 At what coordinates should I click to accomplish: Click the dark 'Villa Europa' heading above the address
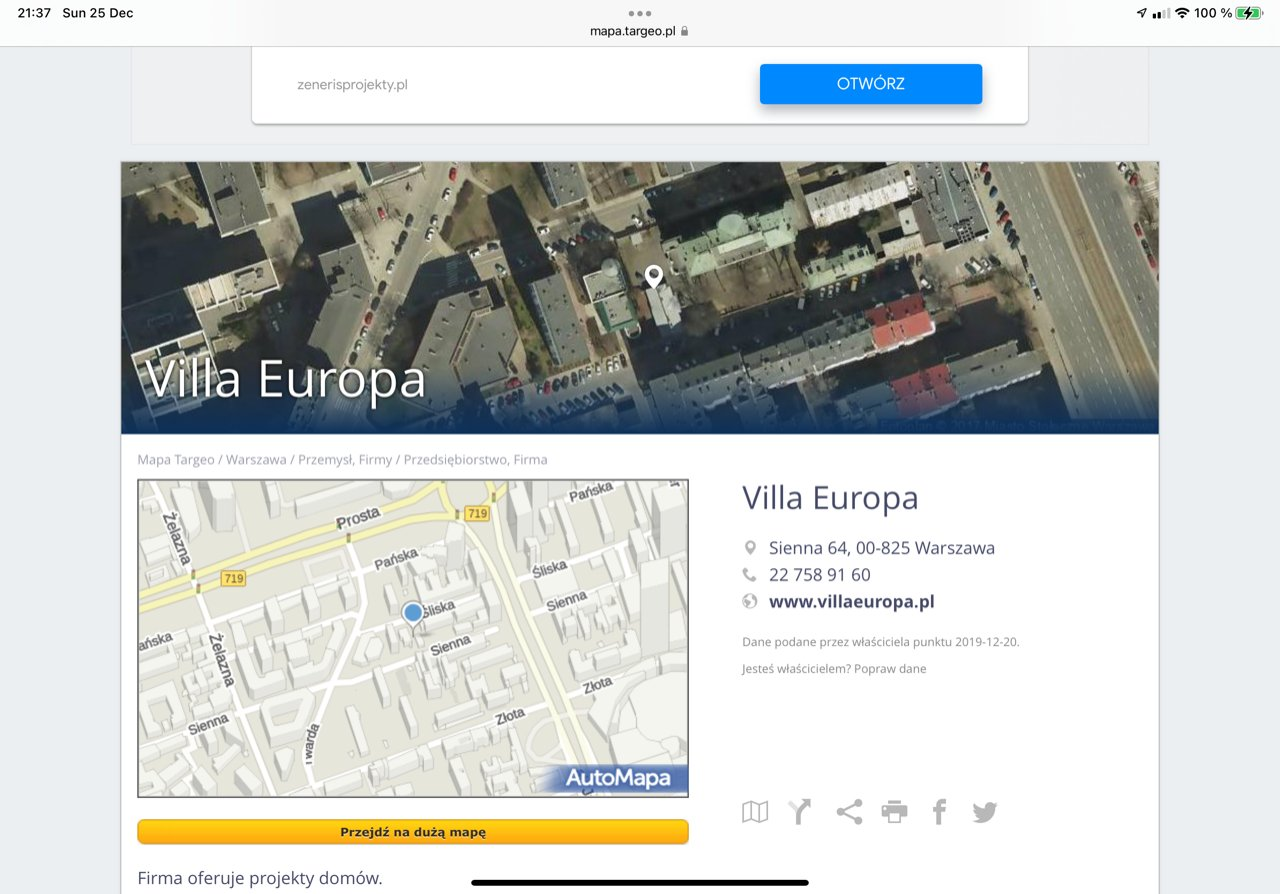pos(830,498)
